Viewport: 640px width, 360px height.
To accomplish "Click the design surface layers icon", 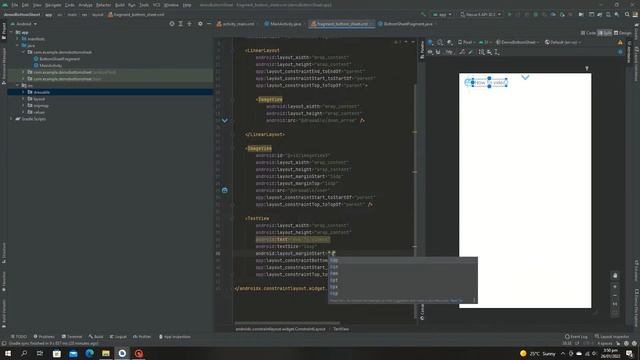I will (430, 42).
